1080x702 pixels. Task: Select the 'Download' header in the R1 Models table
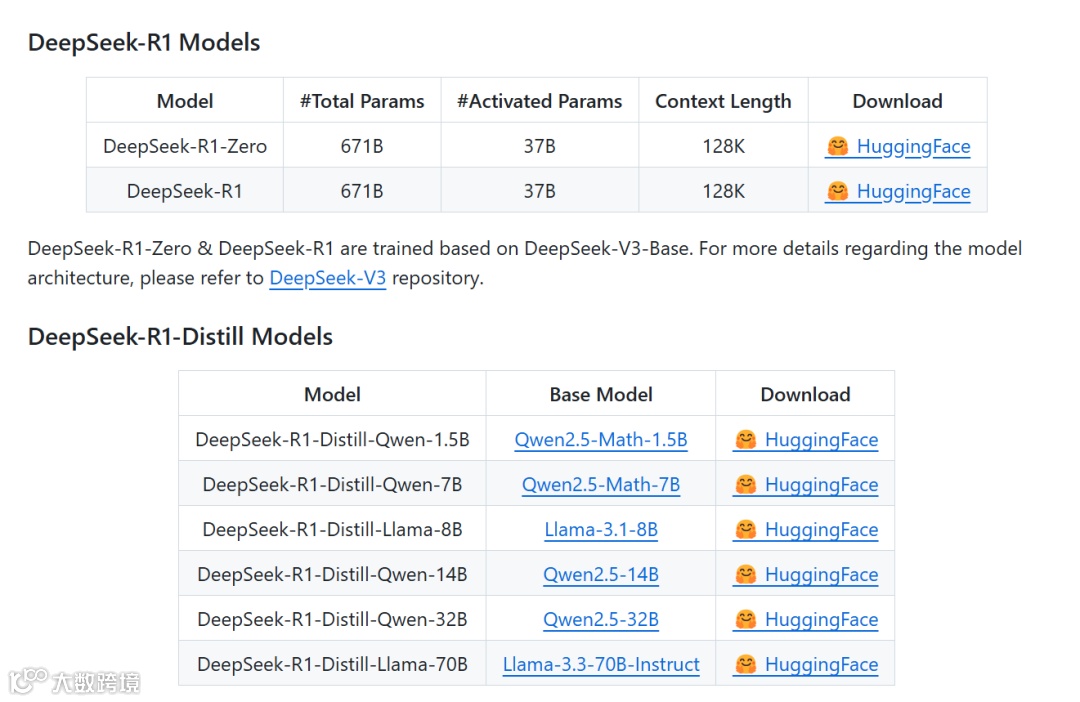coord(897,101)
